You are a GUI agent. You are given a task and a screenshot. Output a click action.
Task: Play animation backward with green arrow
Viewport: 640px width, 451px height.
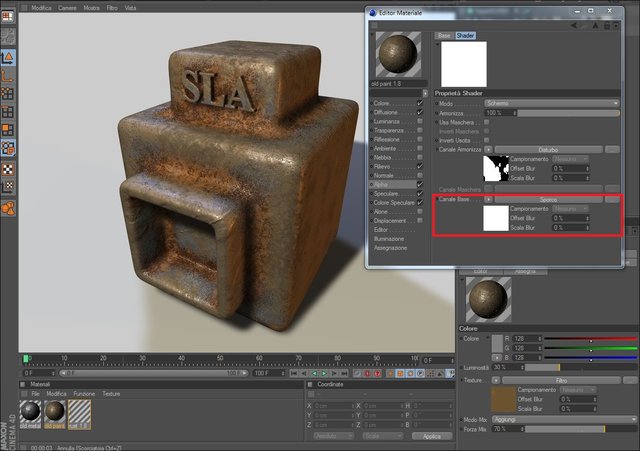(314, 373)
